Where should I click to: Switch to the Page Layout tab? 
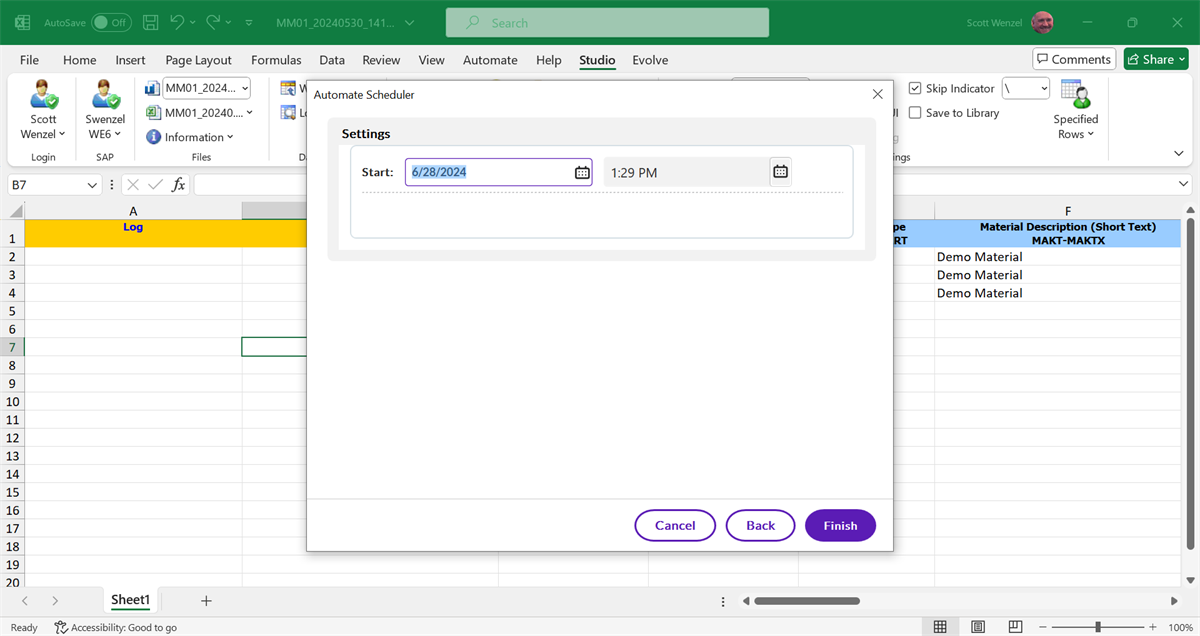tap(198, 60)
